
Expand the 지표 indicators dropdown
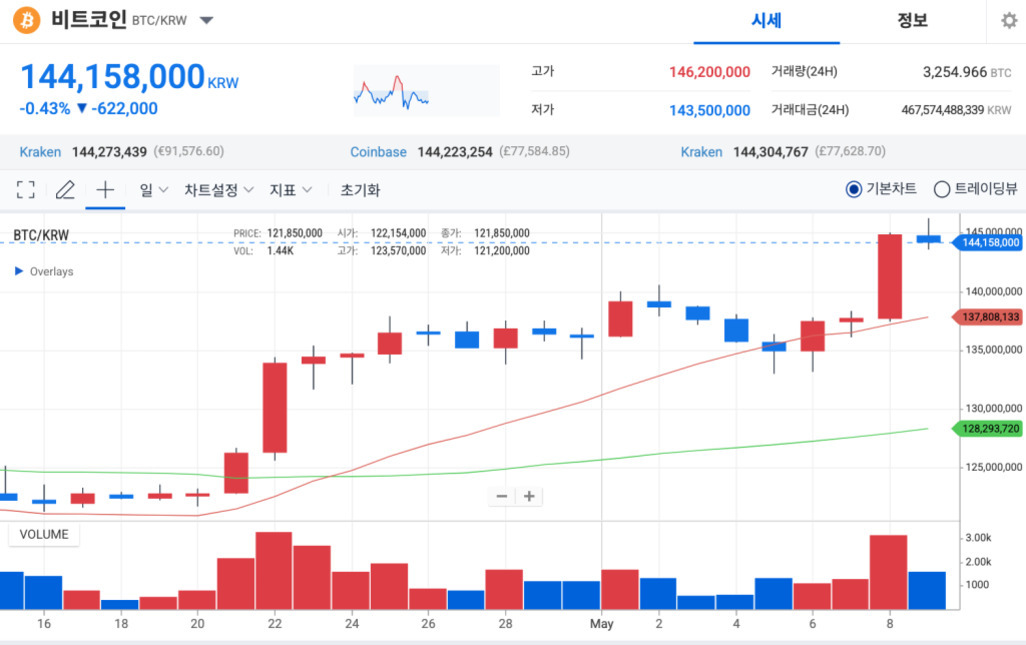291,190
